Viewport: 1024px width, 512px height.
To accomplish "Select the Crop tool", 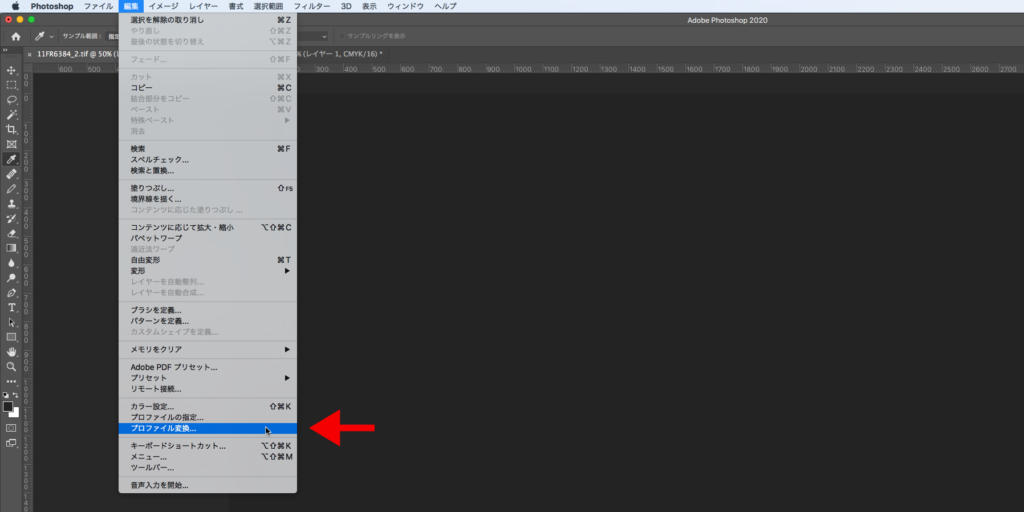I will [x=11, y=129].
